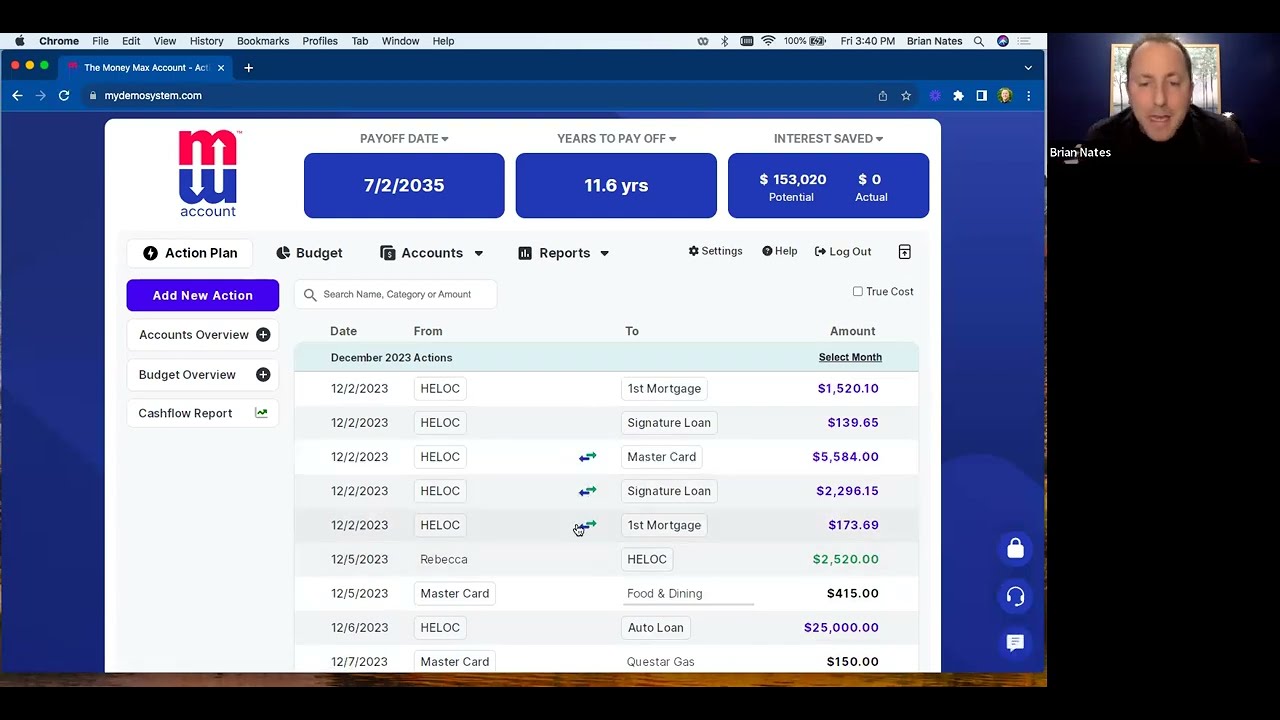Click the Questar Gas entry
This screenshot has height=720, width=1280.
(x=660, y=662)
